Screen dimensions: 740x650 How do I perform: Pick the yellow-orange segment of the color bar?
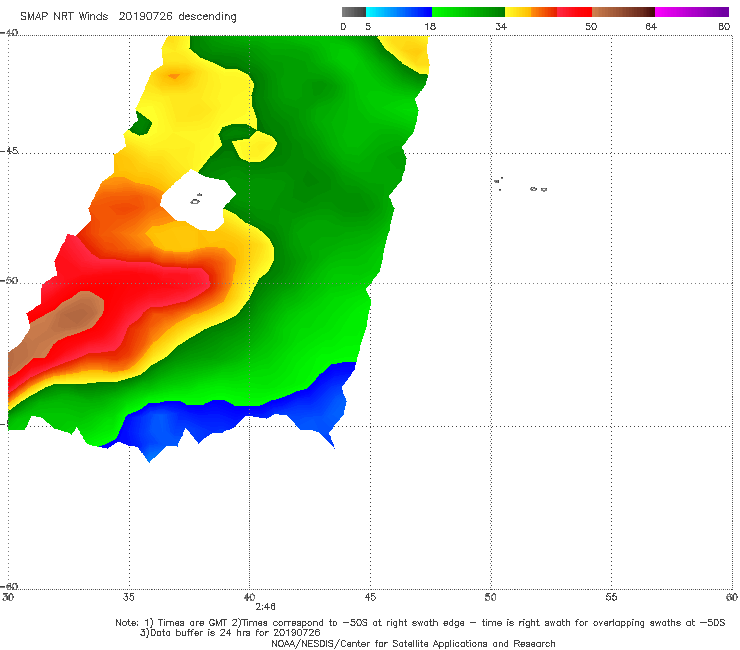(531, 12)
